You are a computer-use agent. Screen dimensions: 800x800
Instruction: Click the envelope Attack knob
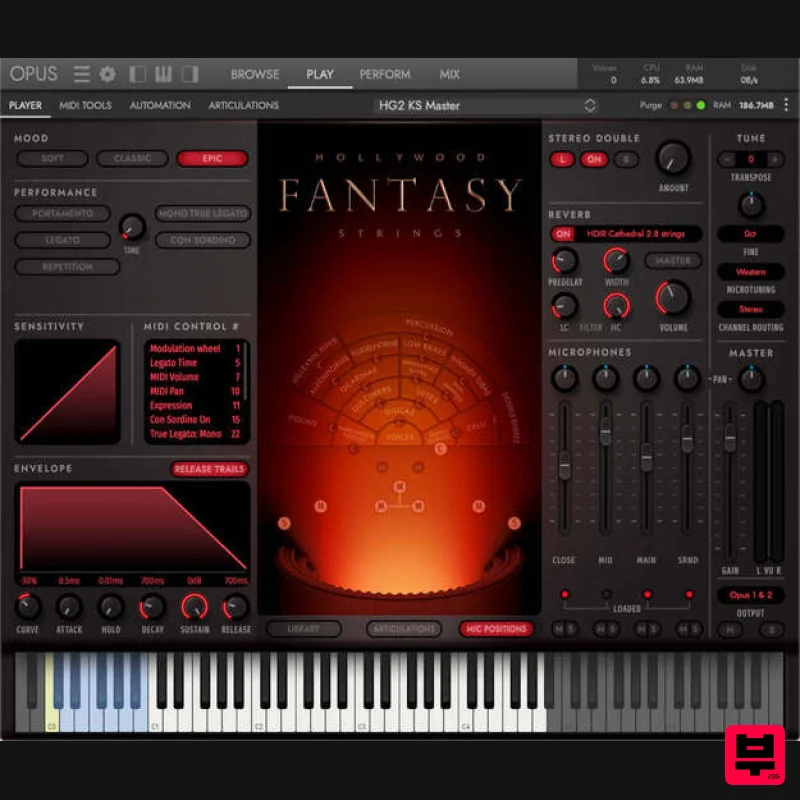click(69, 607)
